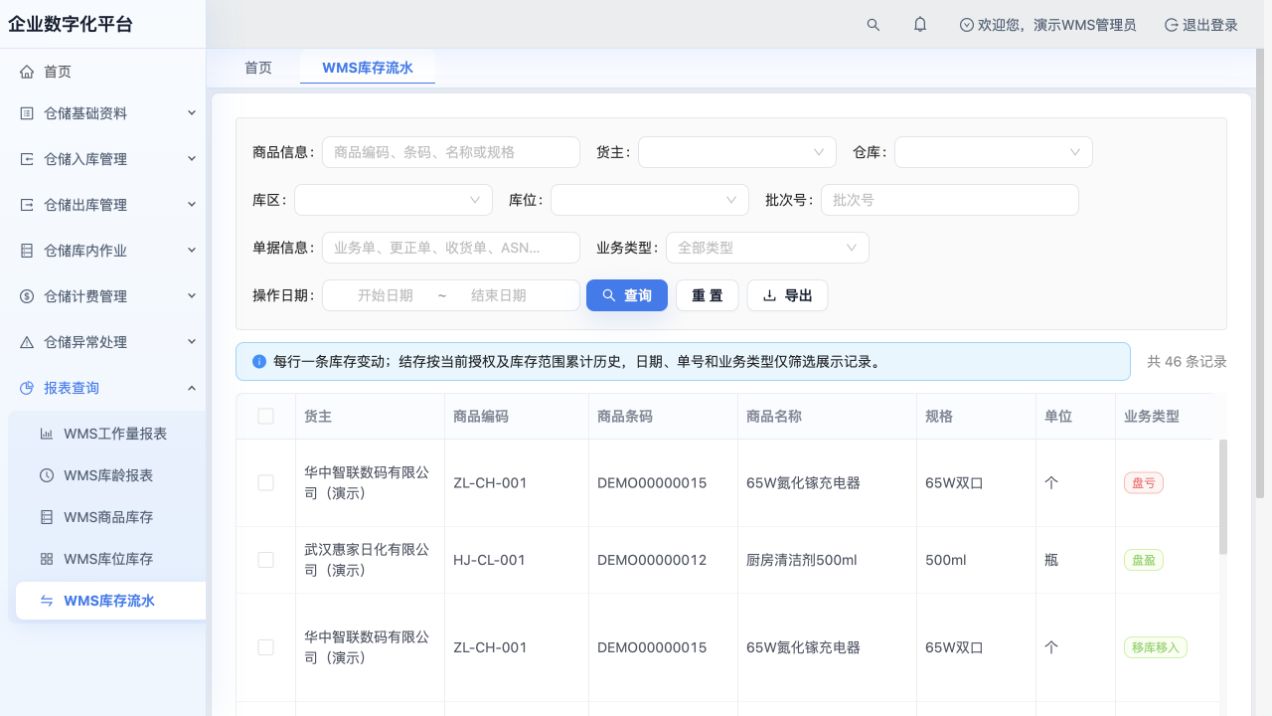
Task: Focus the 单据信息 input field
Action: (x=451, y=247)
